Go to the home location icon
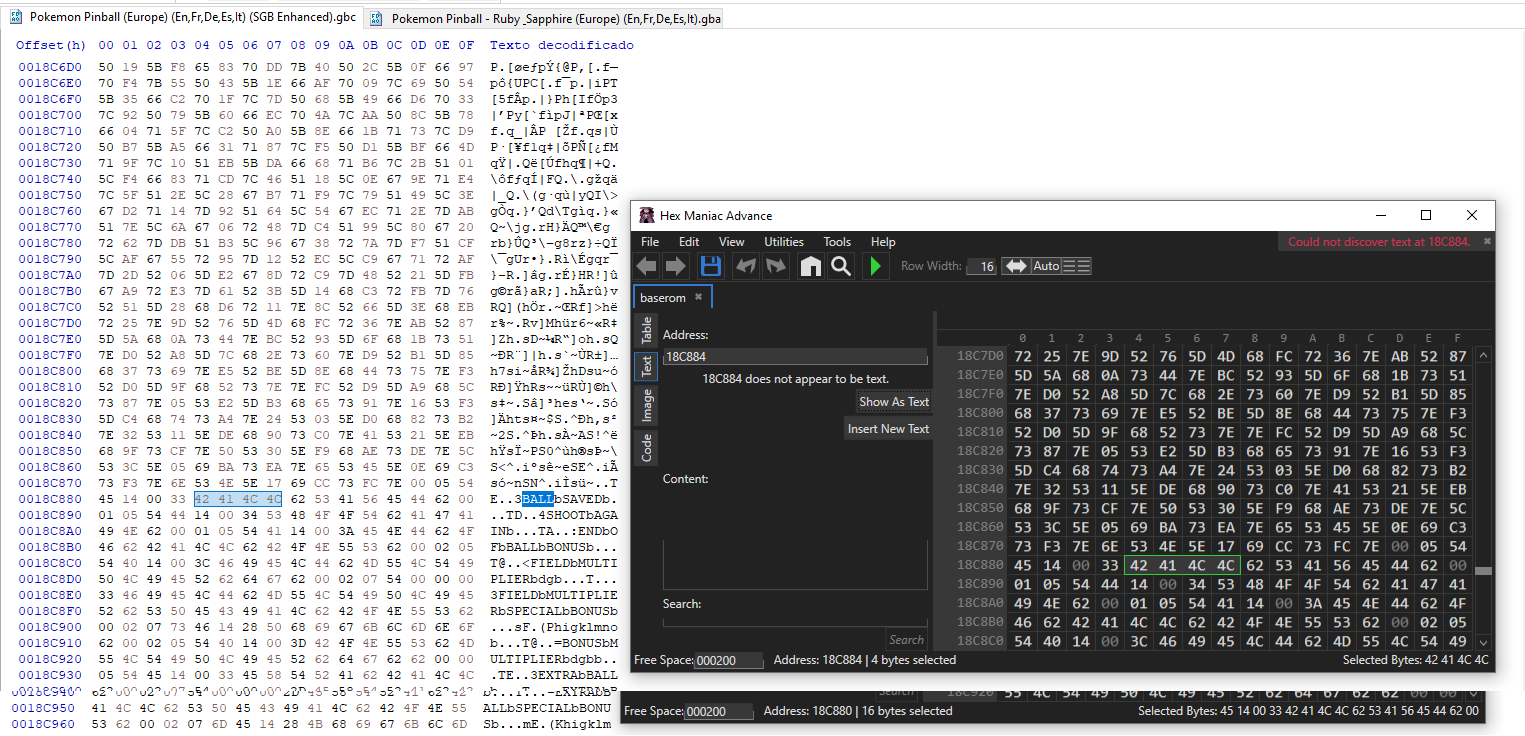 [810, 266]
